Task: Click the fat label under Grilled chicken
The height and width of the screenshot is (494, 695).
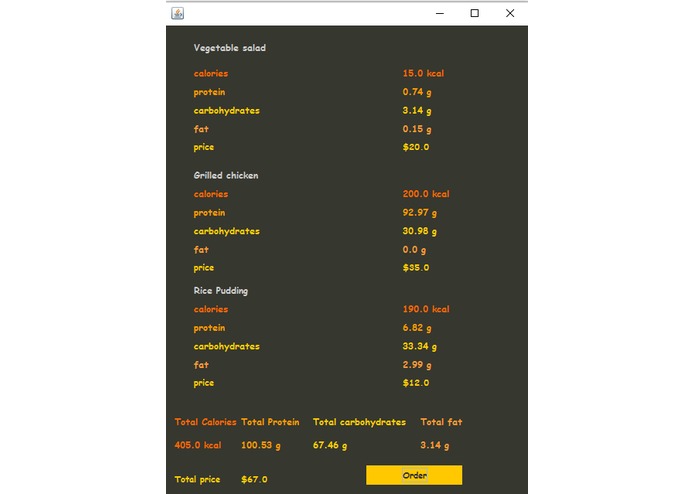Action: [201, 250]
